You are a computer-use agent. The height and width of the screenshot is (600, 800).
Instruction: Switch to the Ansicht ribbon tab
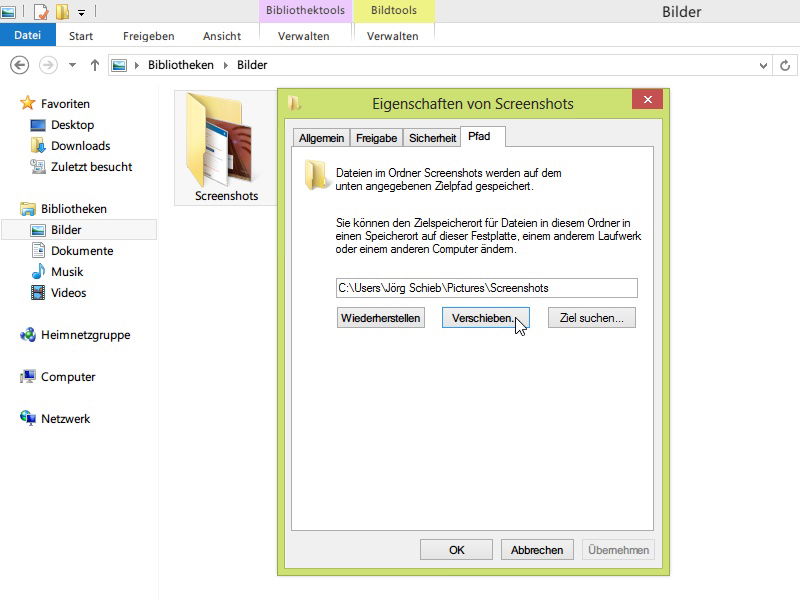[x=222, y=36]
